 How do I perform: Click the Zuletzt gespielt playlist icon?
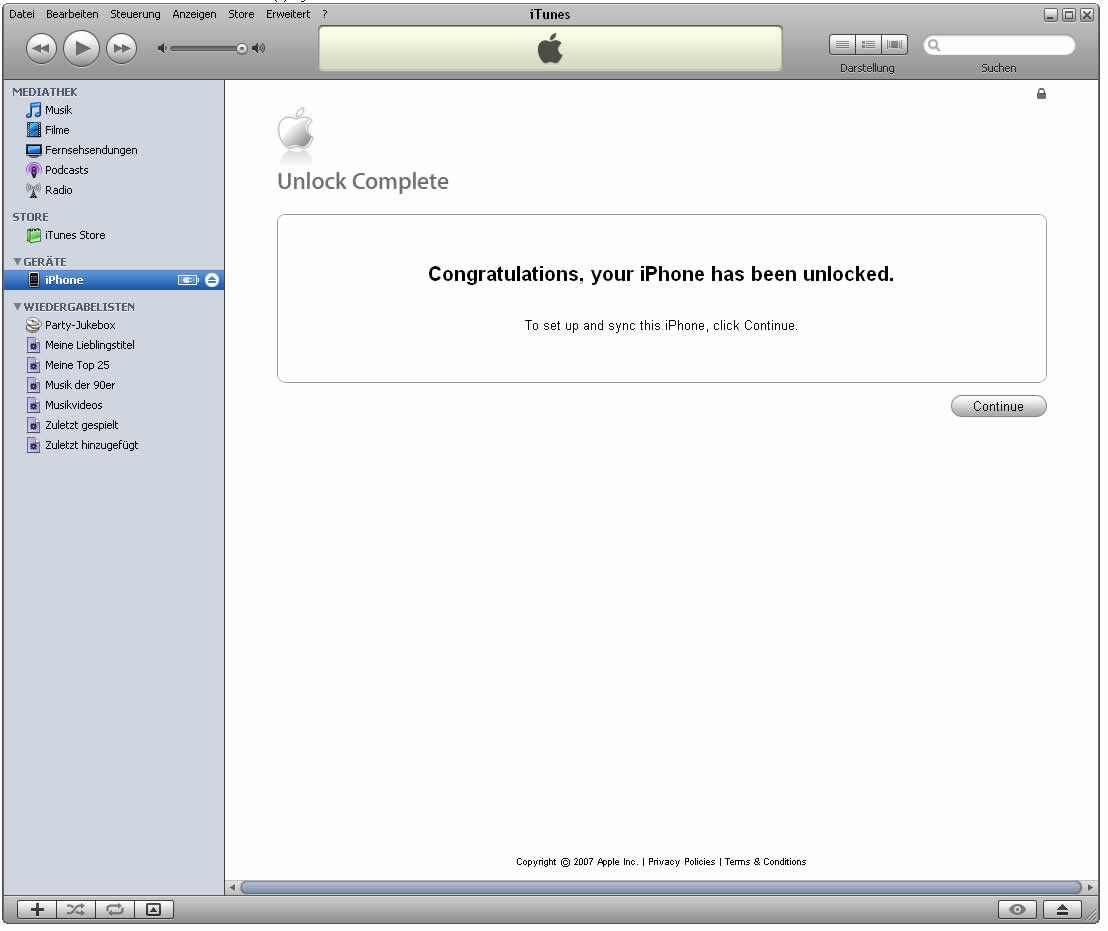click(33, 425)
